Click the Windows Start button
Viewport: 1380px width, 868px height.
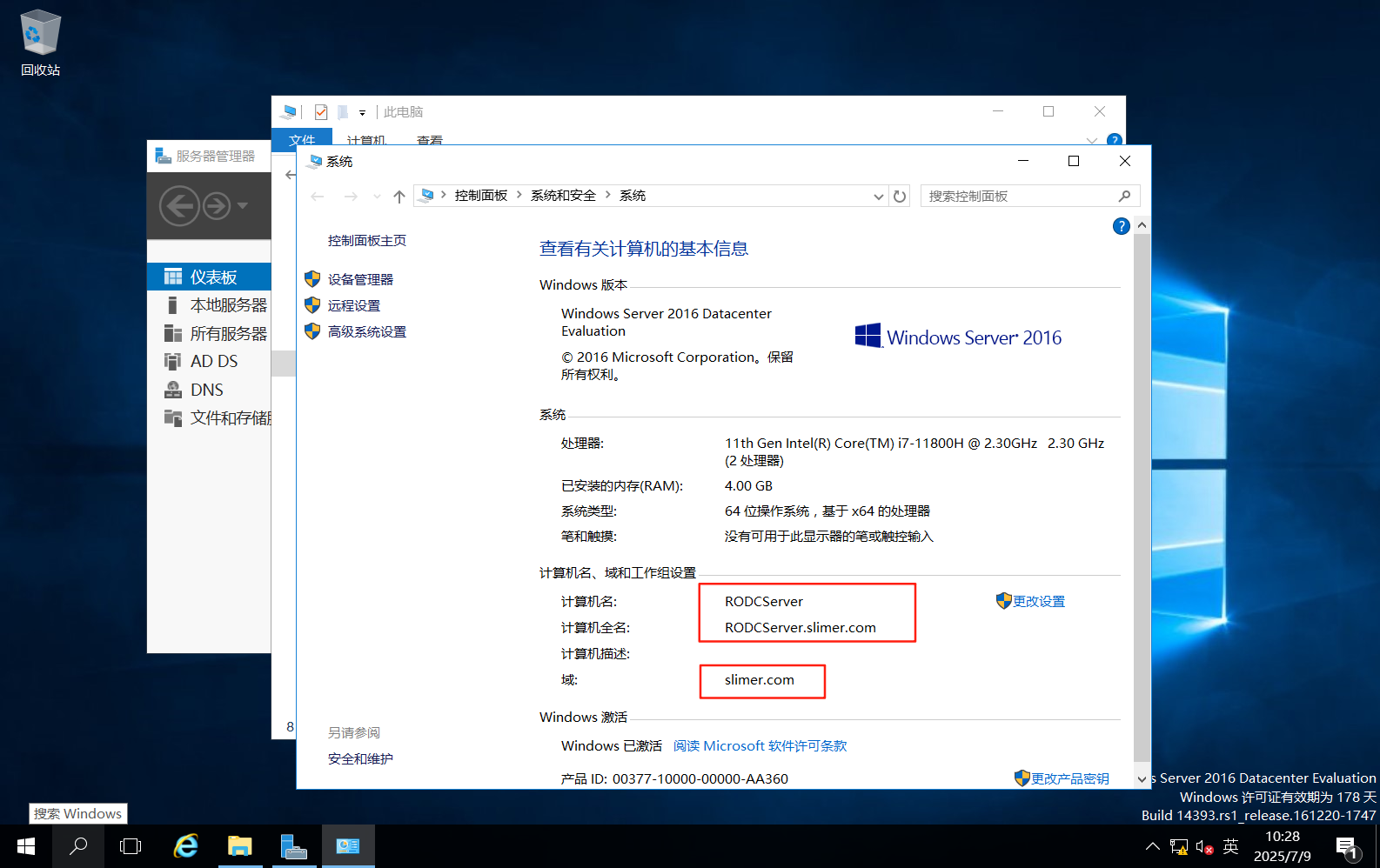pyautogui.click(x=26, y=846)
